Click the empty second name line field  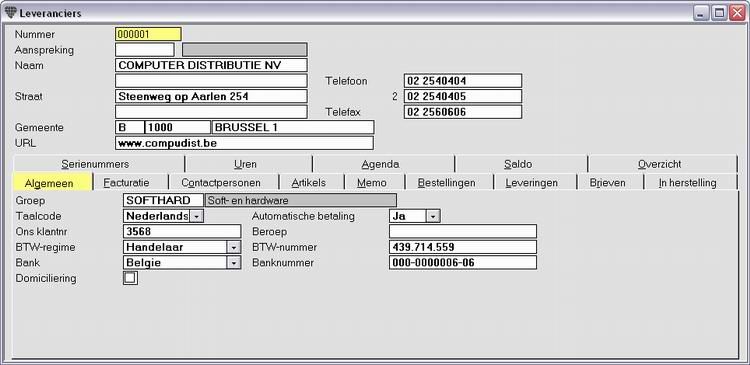pyautogui.click(x=211, y=80)
